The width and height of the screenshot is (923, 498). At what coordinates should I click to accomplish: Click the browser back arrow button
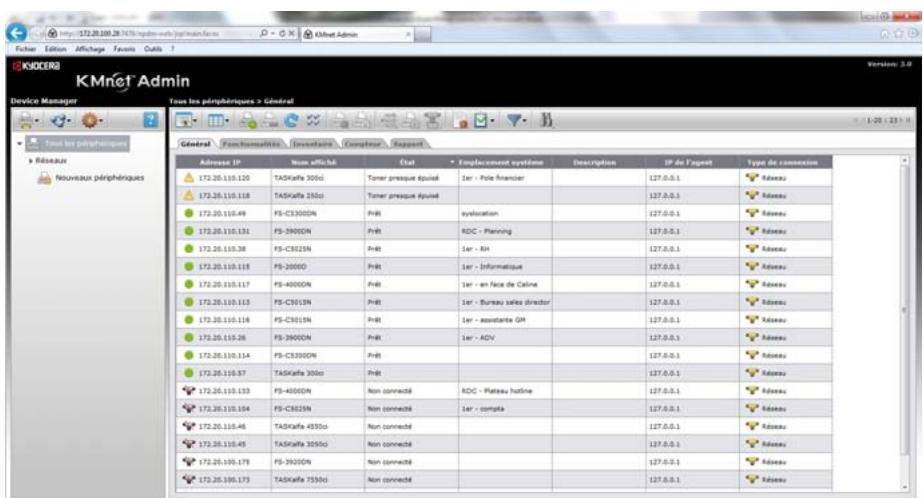point(16,33)
